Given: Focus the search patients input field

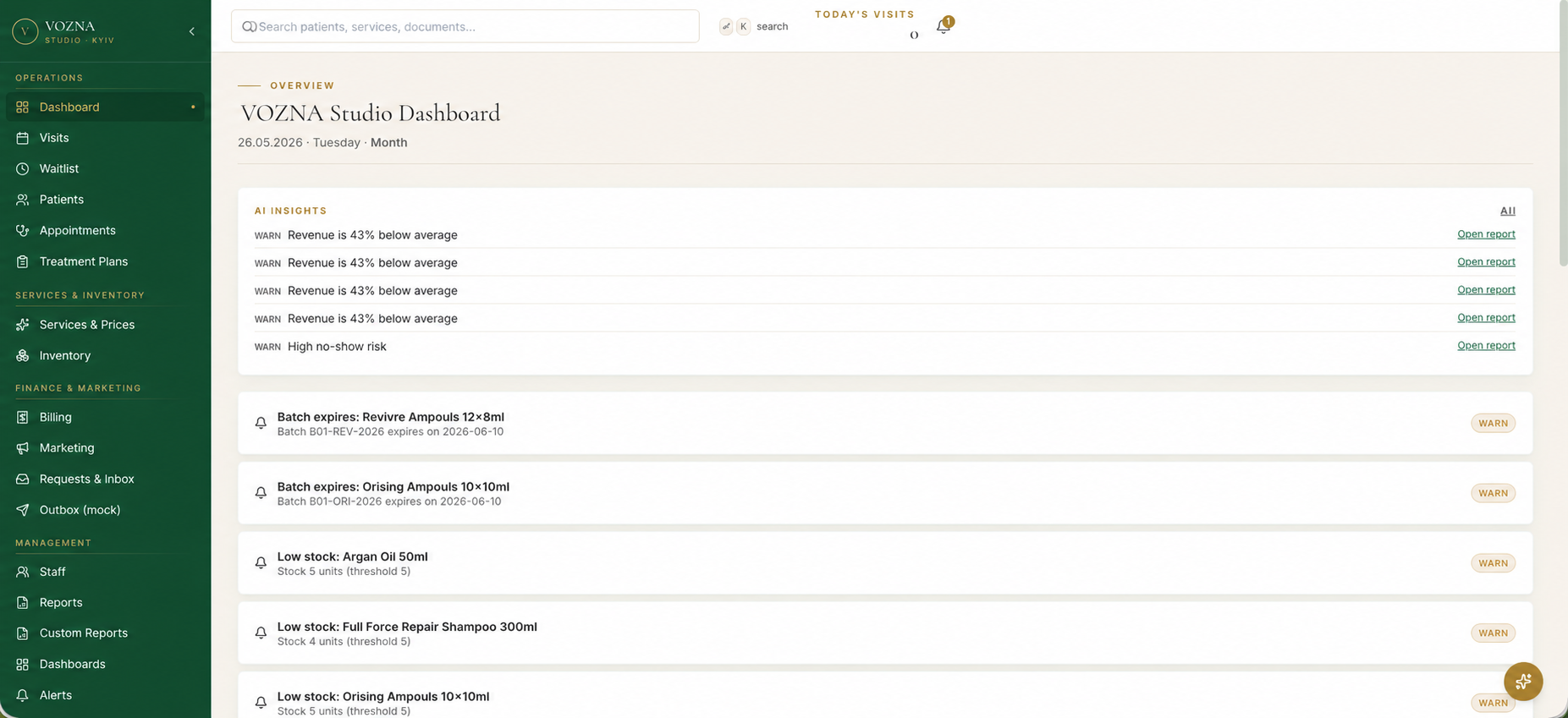Looking at the screenshot, I should click(465, 26).
